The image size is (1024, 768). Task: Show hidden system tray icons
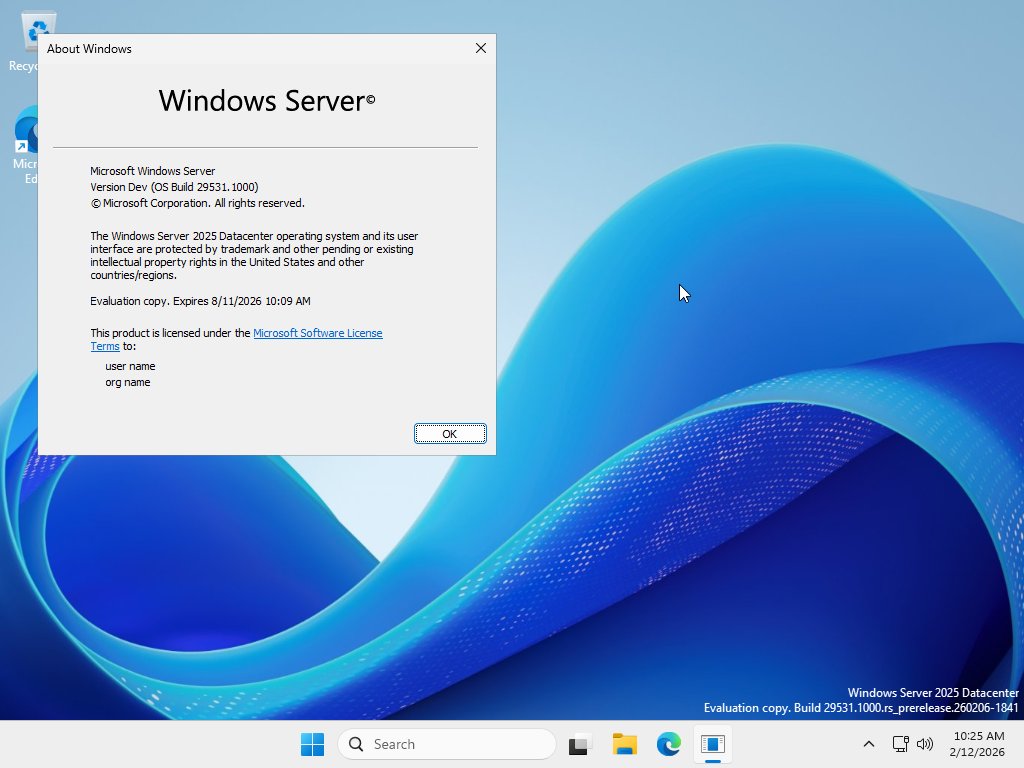point(869,744)
